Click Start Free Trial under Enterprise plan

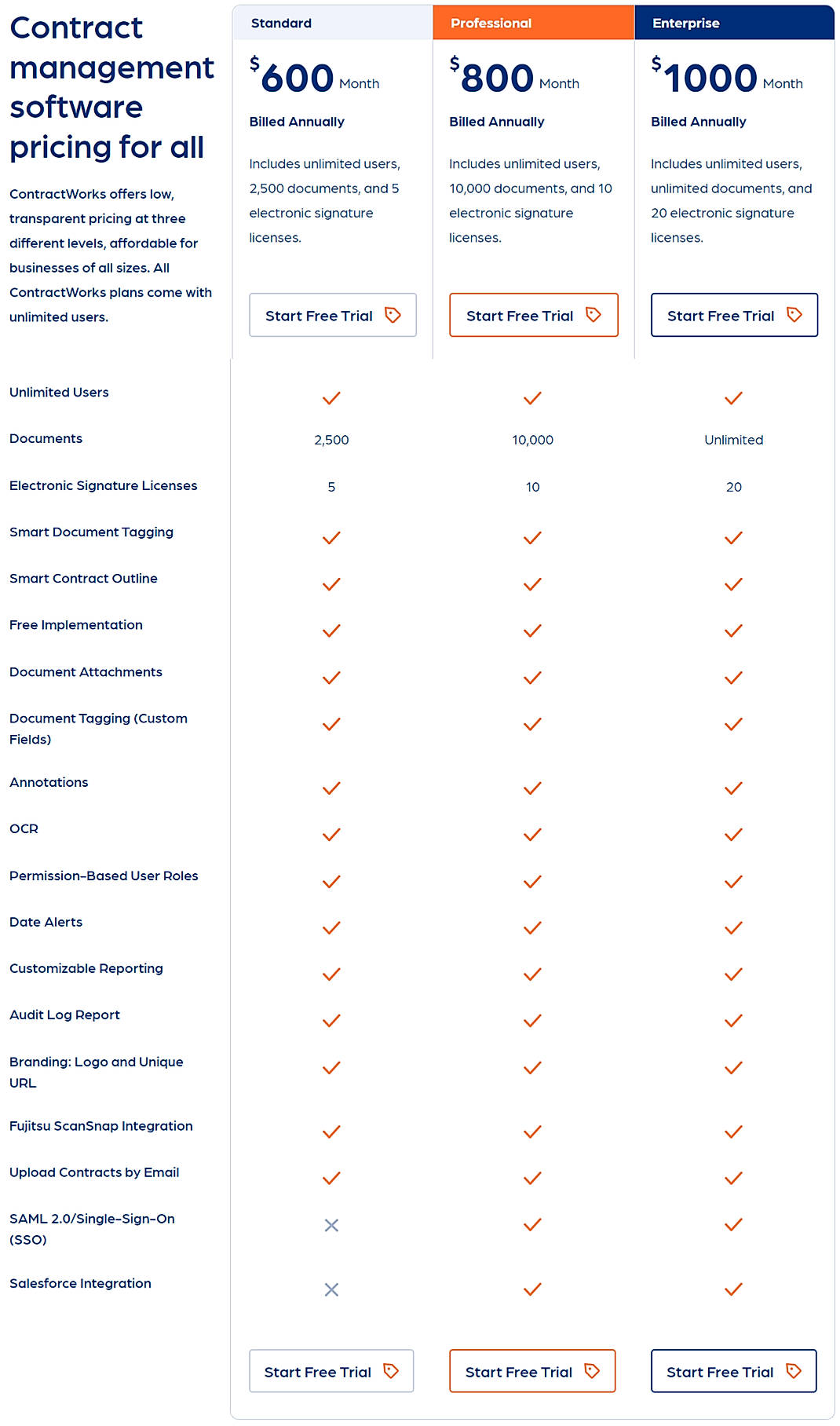coord(733,315)
